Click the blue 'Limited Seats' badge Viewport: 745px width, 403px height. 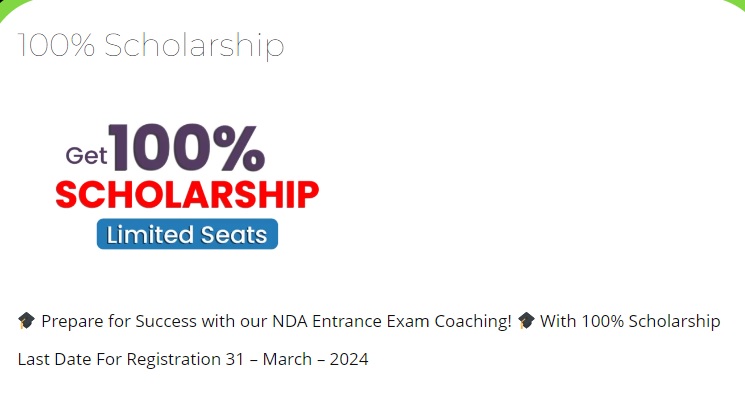[187, 234]
